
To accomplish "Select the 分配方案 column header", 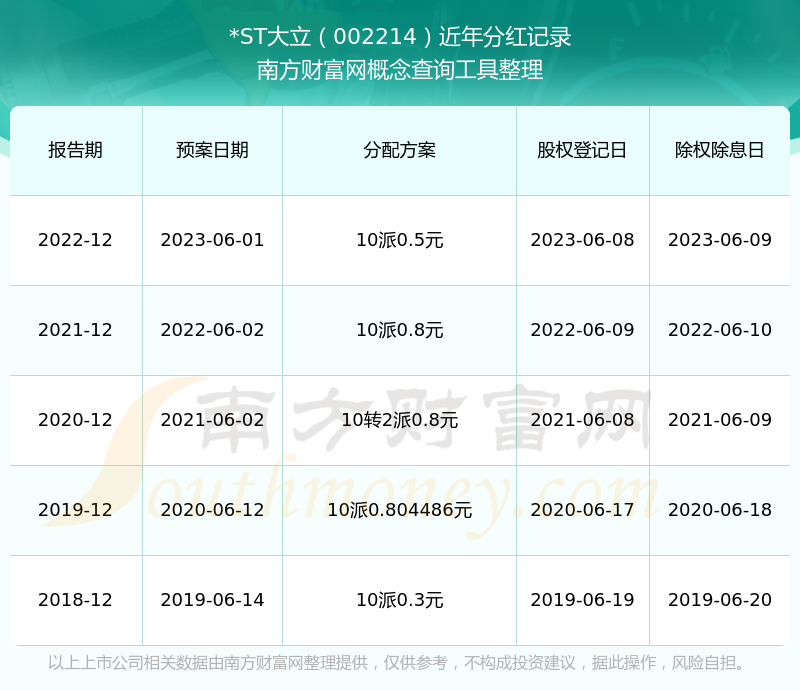I will tap(399, 150).
